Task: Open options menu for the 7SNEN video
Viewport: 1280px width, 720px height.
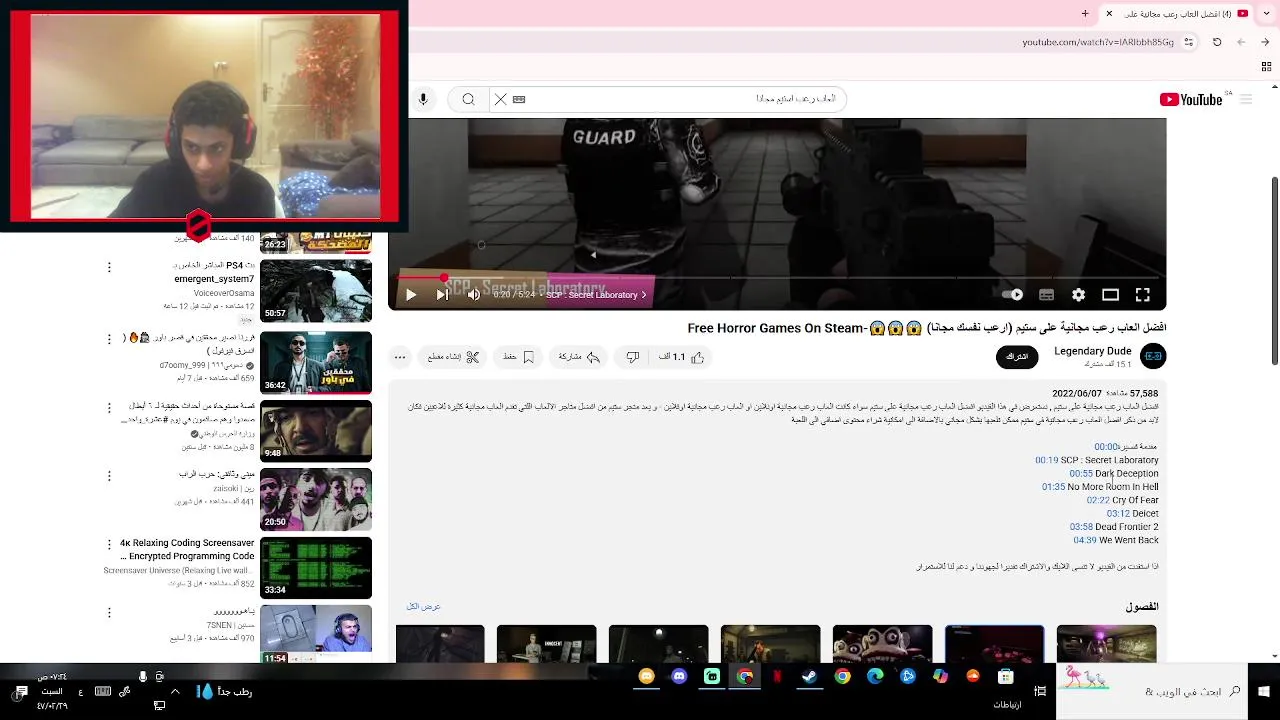Action: [x=109, y=612]
